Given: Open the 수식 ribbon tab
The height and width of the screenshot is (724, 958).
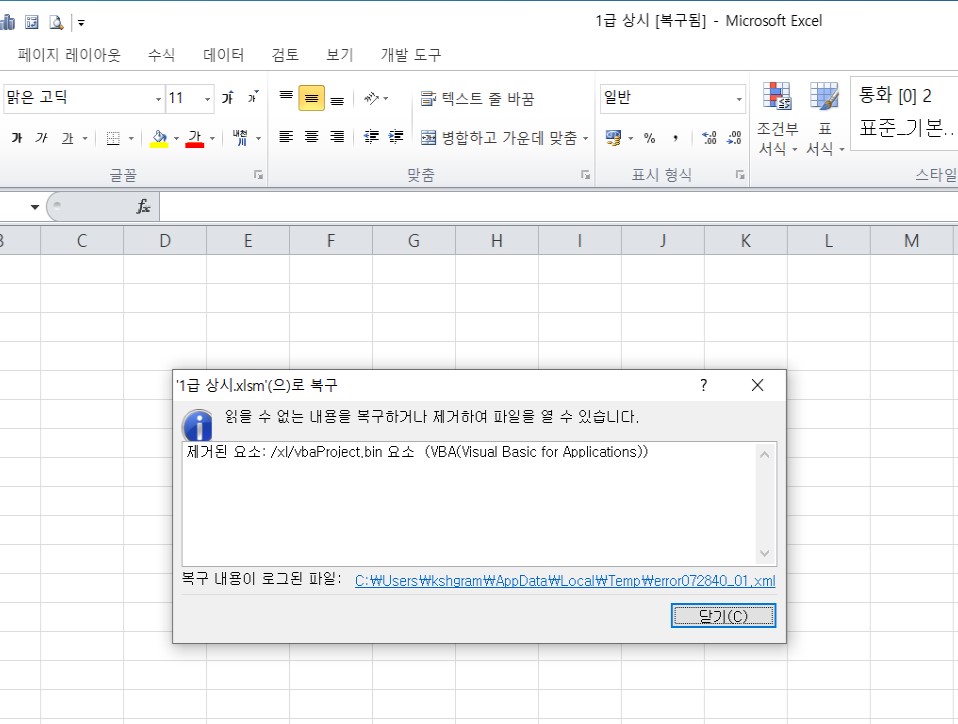Looking at the screenshot, I should pyautogui.click(x=161, y=55).
